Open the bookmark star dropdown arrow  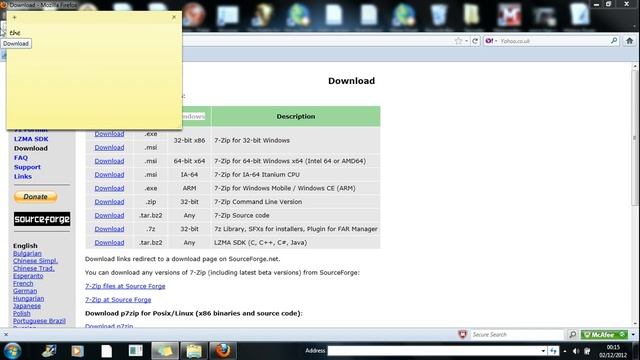466,41
